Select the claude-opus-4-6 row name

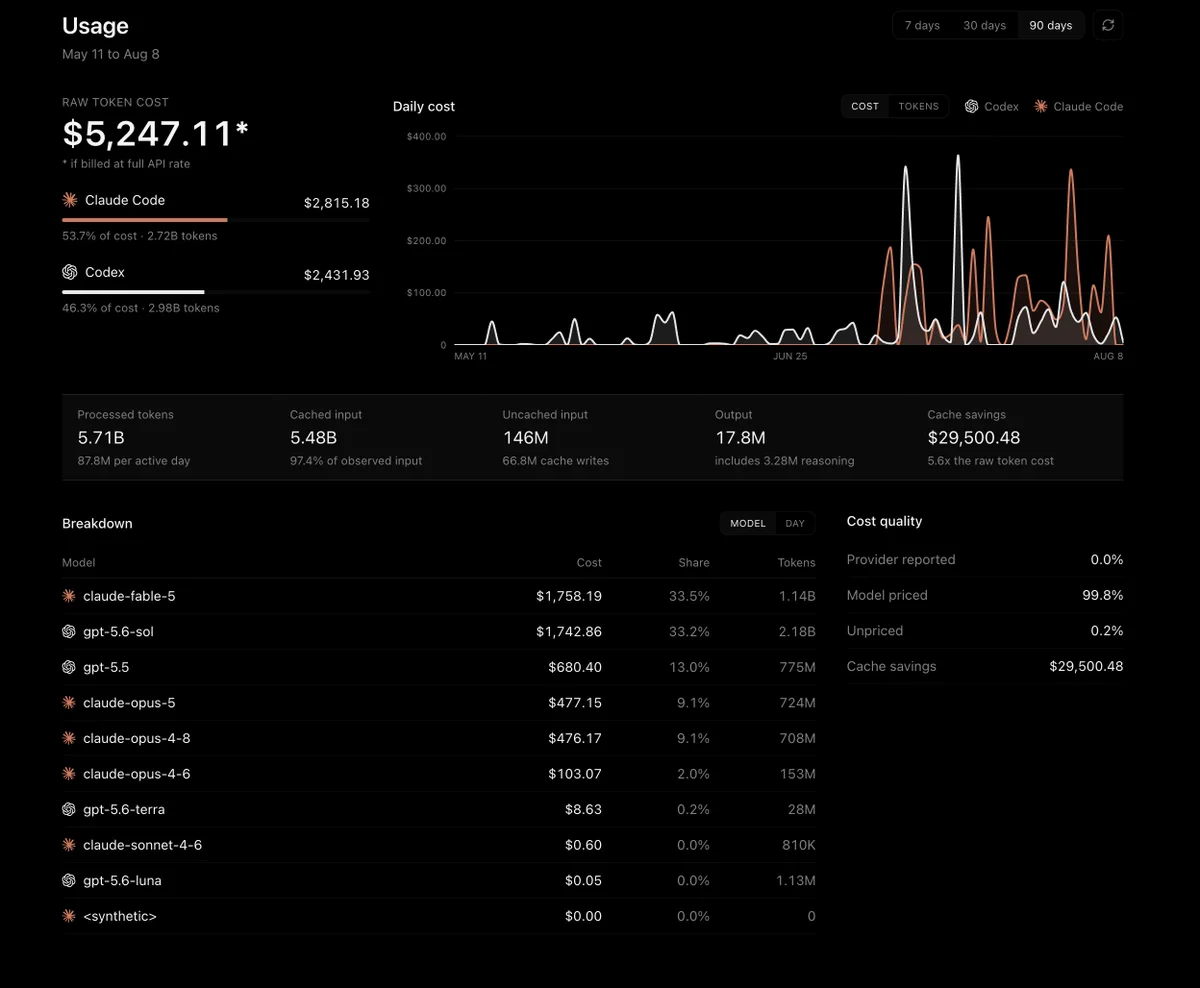(x=137, y=774)
